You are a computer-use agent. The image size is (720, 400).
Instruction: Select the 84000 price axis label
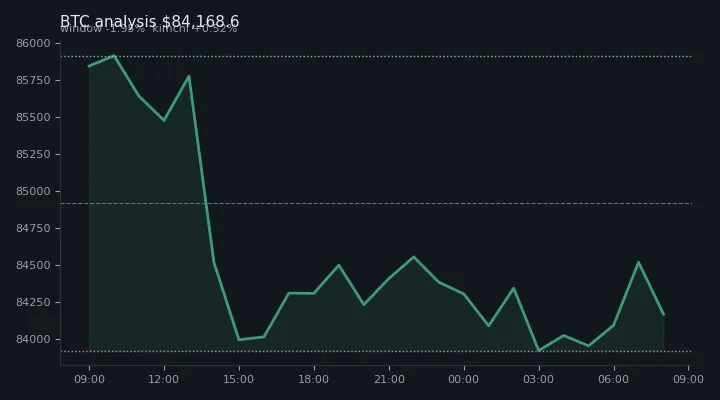(x=33, y=339)
